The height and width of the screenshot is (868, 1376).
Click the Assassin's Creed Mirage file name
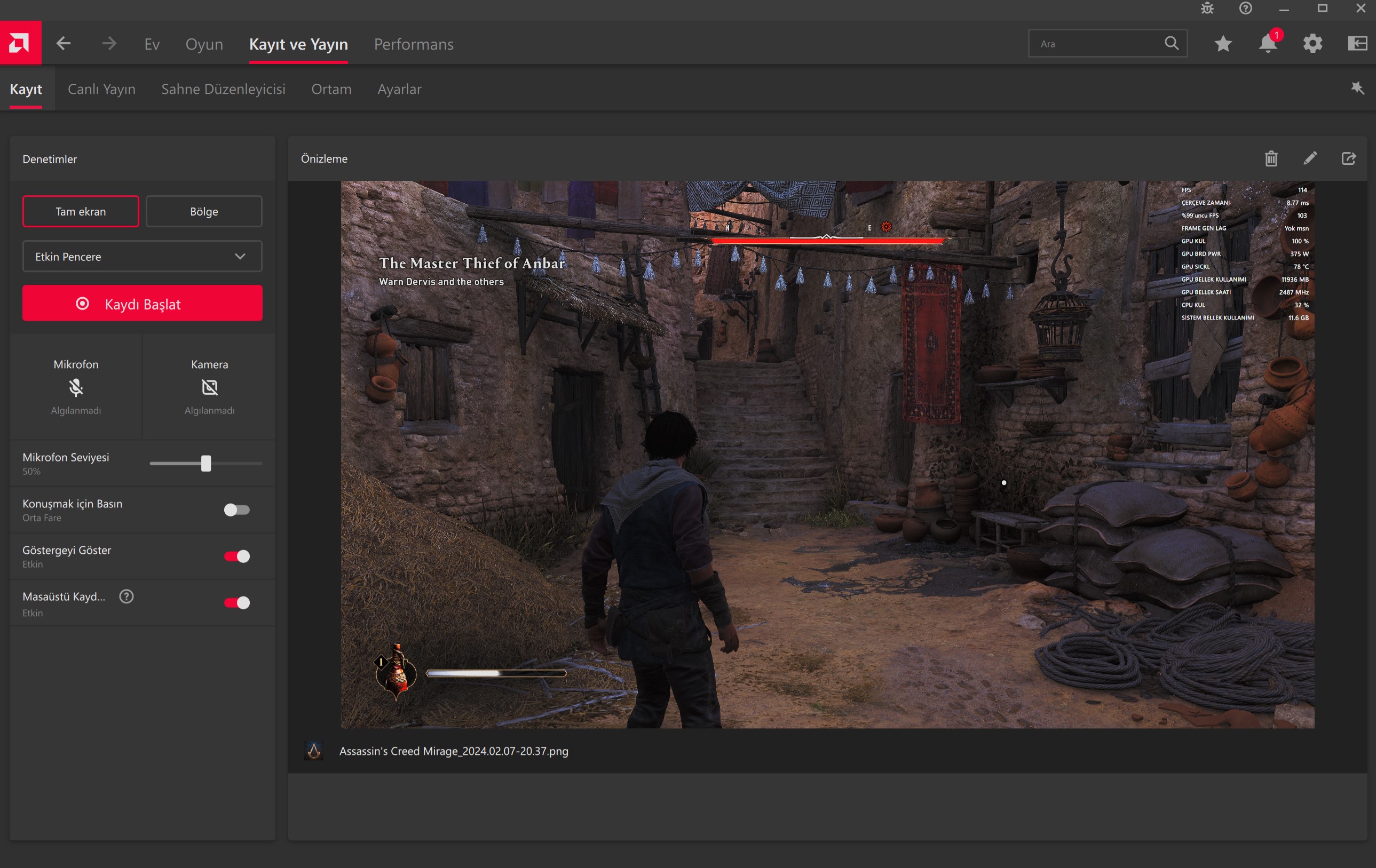[x=454, y=751]
